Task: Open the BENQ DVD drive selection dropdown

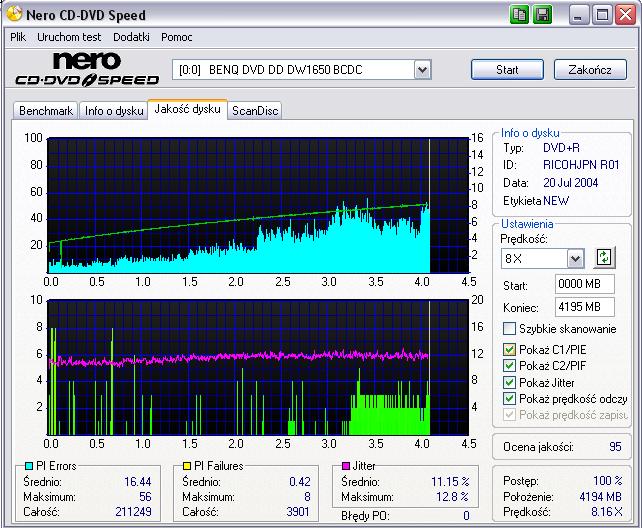Action: click(422, 70)
